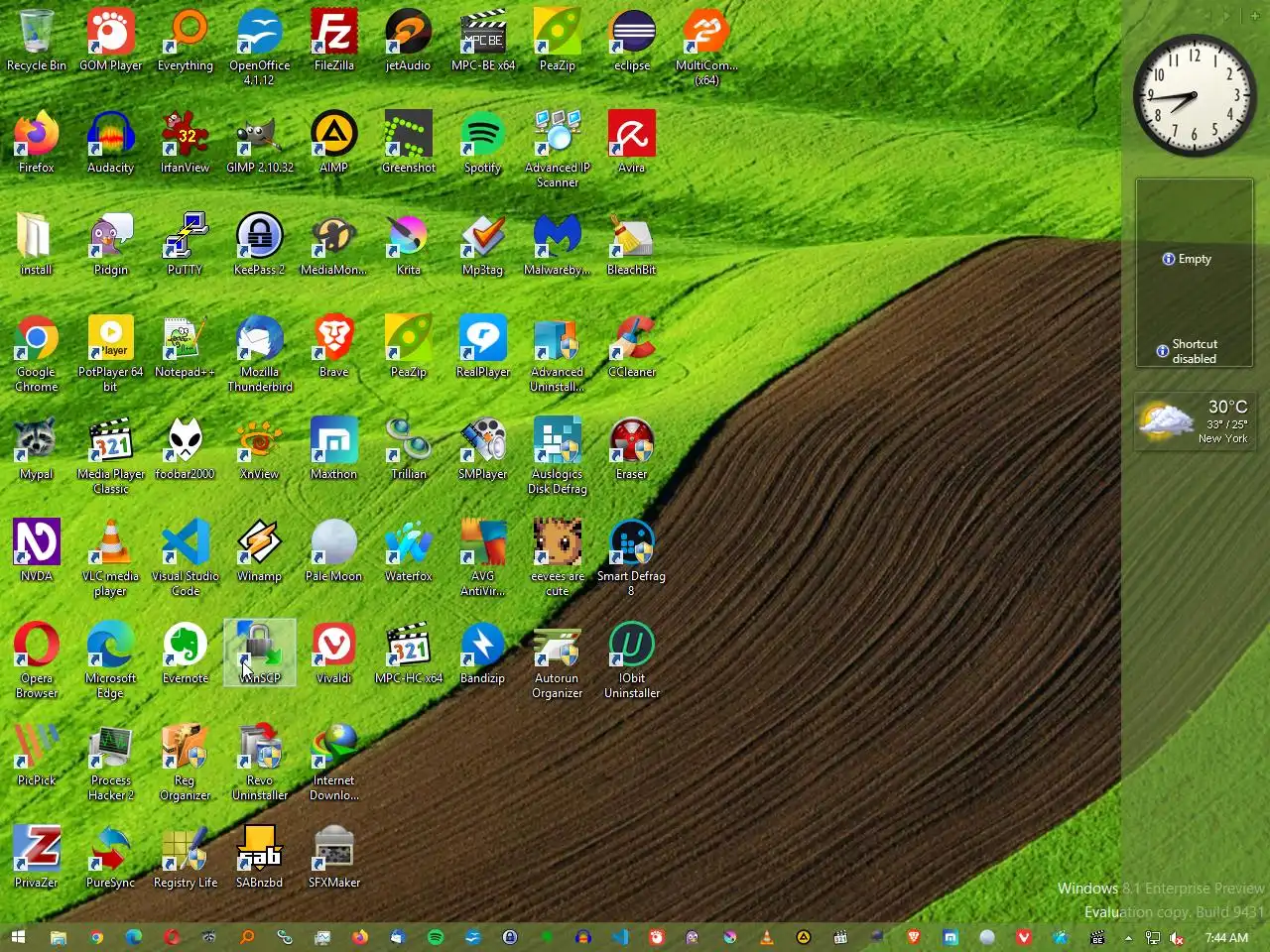Open the Autorun Organizer shortcut

pyautogui.click(x=558, y=660)
